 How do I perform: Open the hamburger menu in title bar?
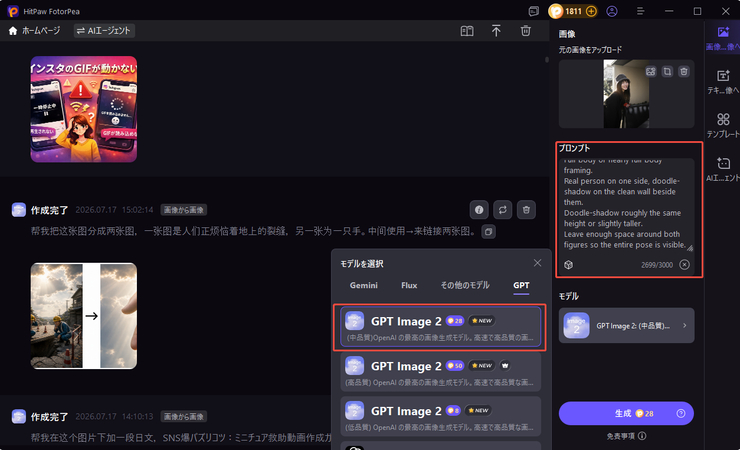click(x=640, y=11)
